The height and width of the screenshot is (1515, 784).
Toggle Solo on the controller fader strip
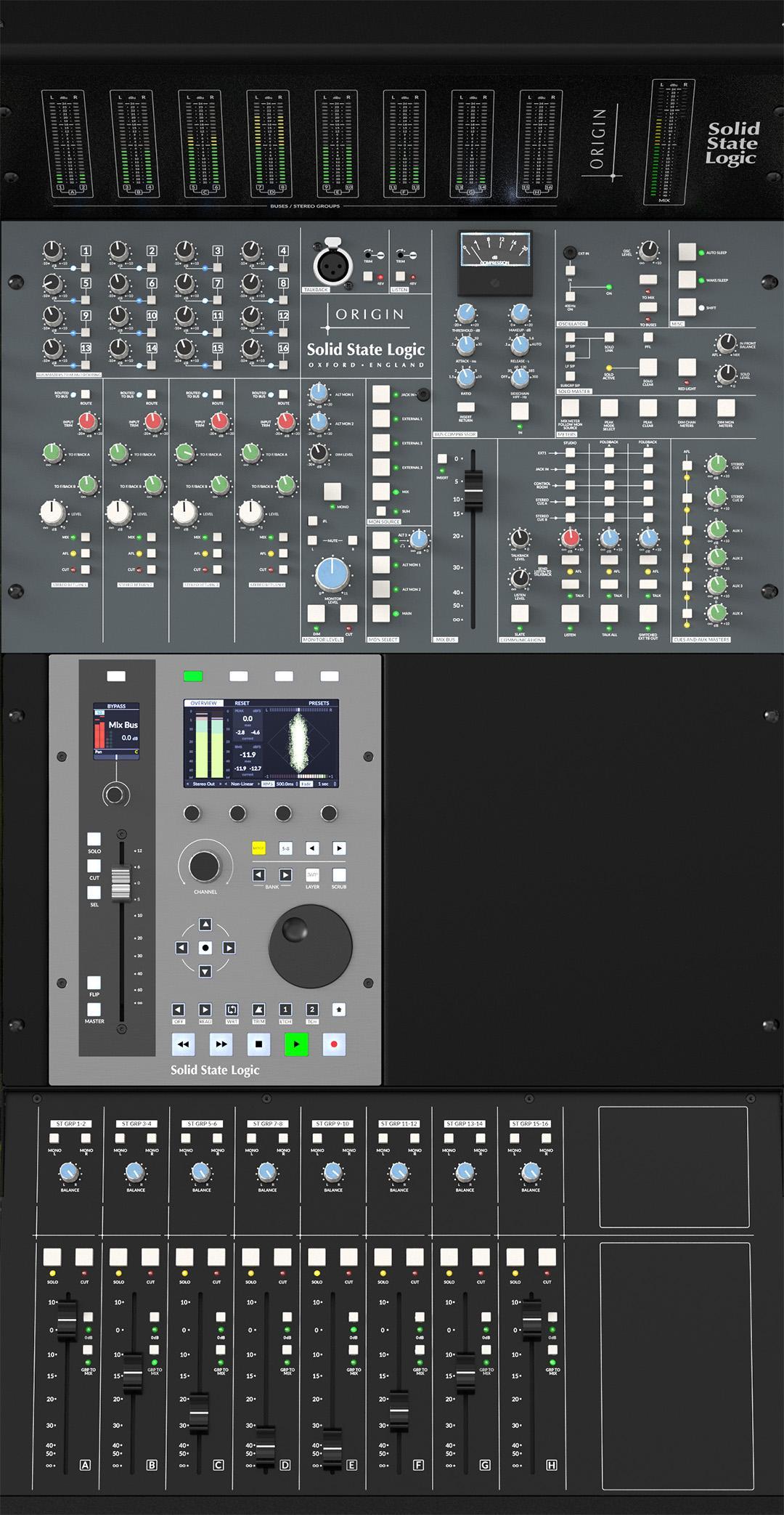[x=94, y=840]
